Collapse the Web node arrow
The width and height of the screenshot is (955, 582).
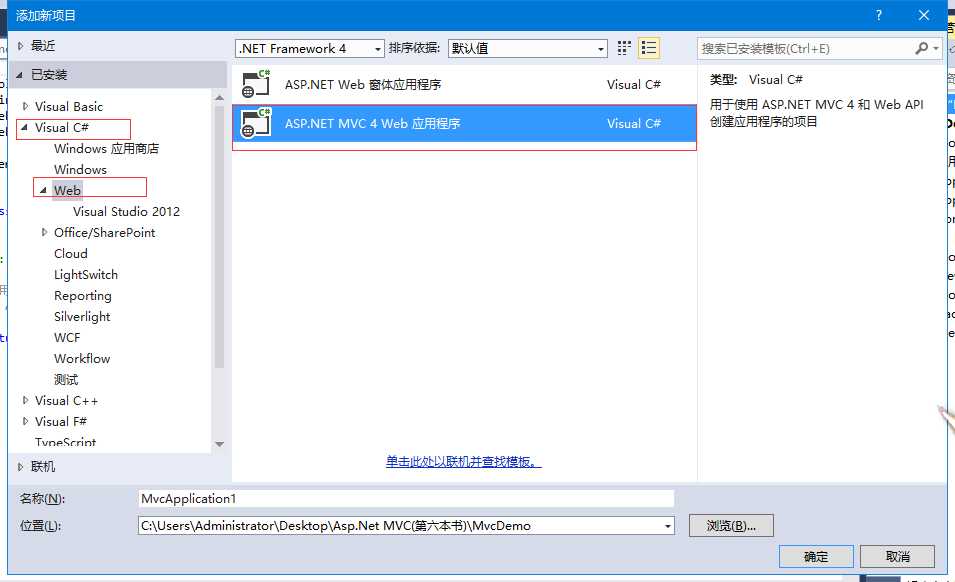(43, 191)
